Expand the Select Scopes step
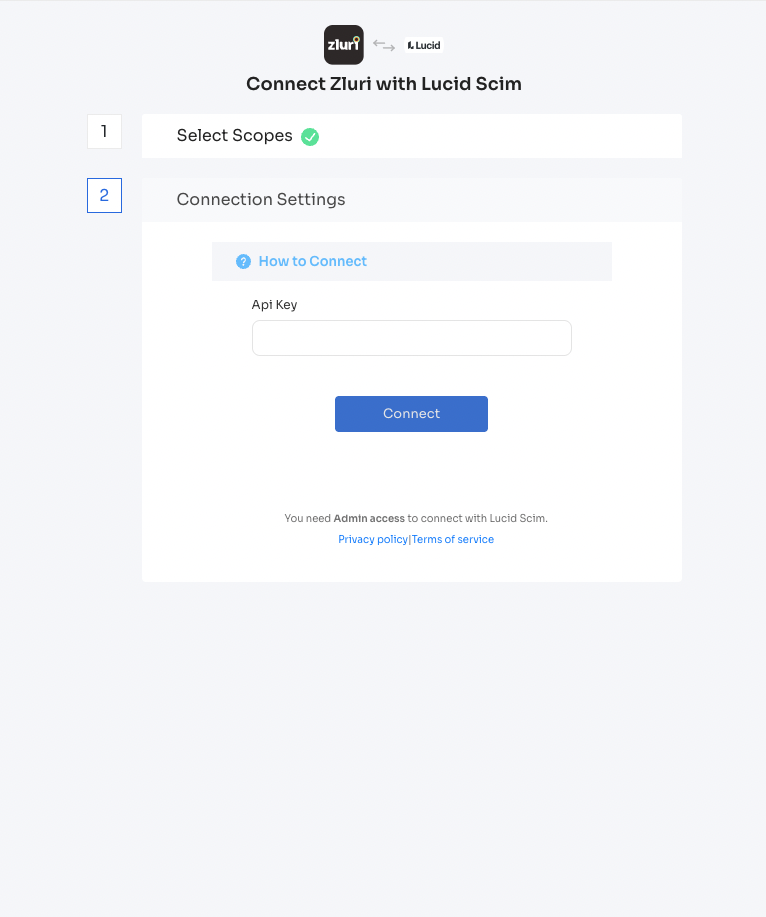The height and width of the screenshot is (917, 766). pyautogui.click(x=412, y=136)
